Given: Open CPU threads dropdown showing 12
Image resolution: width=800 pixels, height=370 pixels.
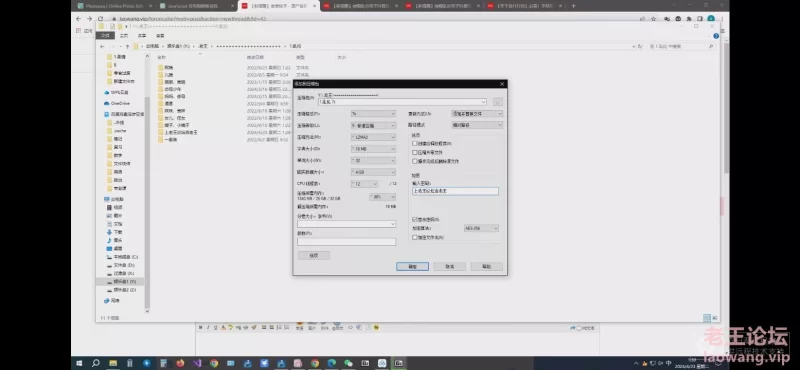Looking at the screenshot, I should 364,184.
